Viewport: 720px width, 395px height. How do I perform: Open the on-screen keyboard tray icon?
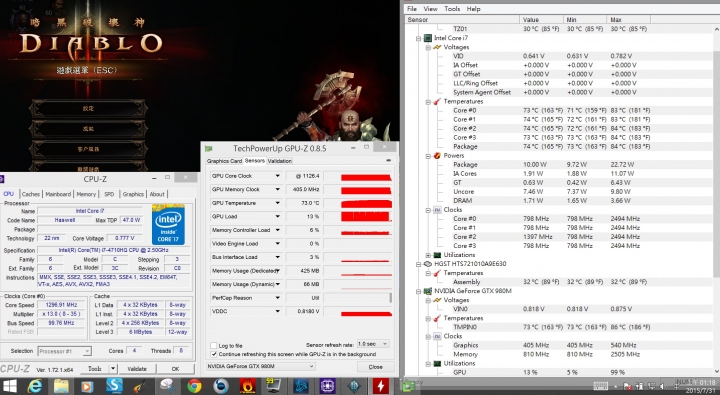(x=600, y=386)
